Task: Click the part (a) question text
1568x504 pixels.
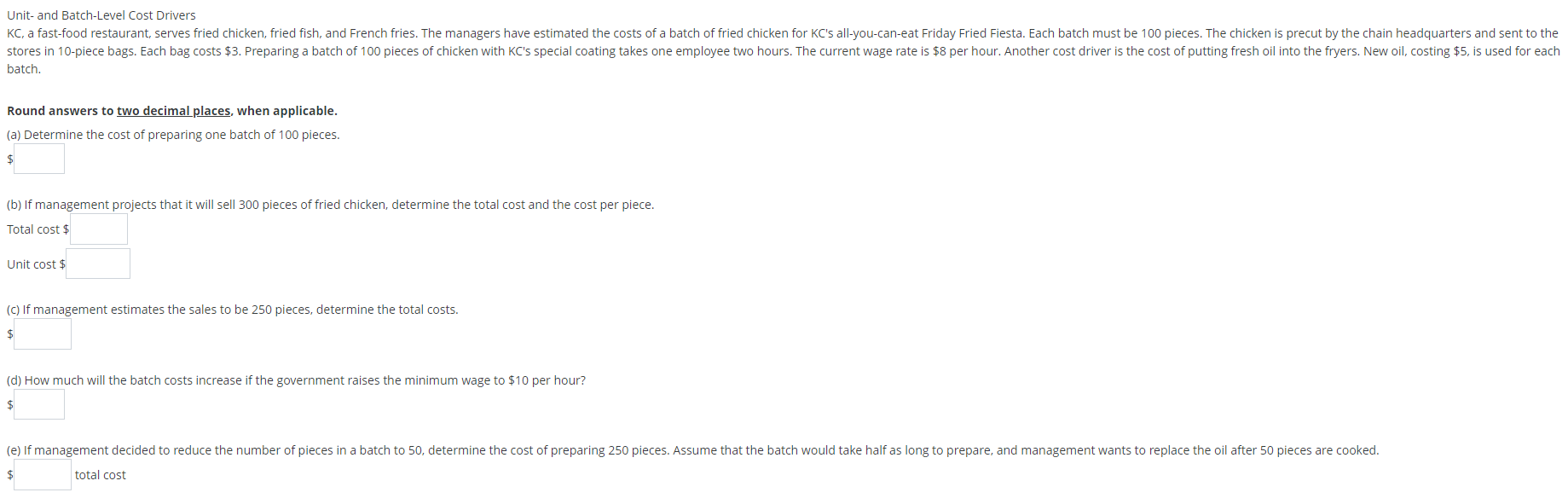Action: 172,134
